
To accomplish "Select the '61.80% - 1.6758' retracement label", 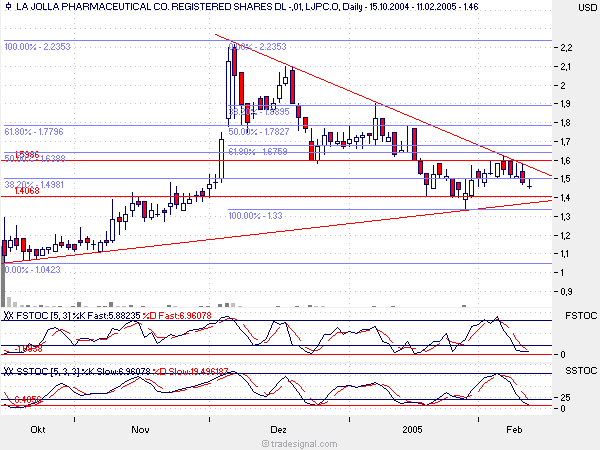I will pyautogui.click(x=258, y=152).
